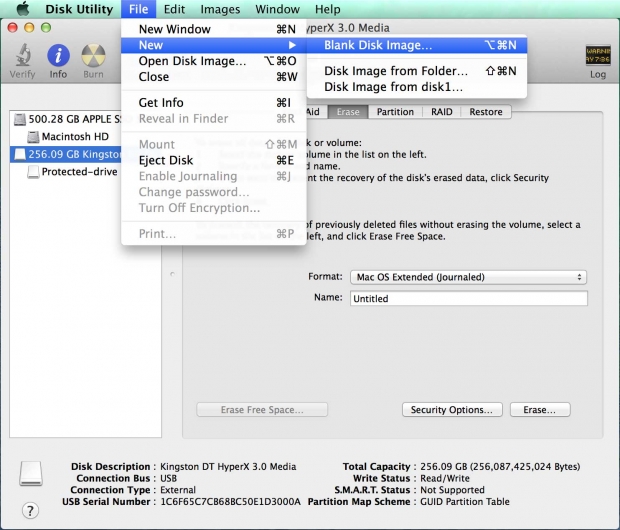This screenshot has width=620, height=530.
Task: Switch to the RAID tab
Action: 441,112
